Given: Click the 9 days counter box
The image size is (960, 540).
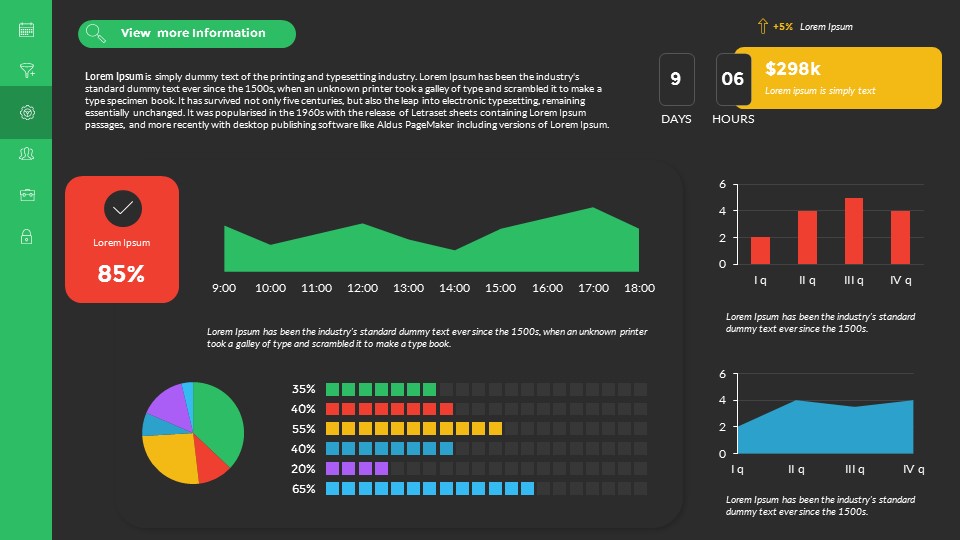Looking at the screenshot, I should click(677, 80).
